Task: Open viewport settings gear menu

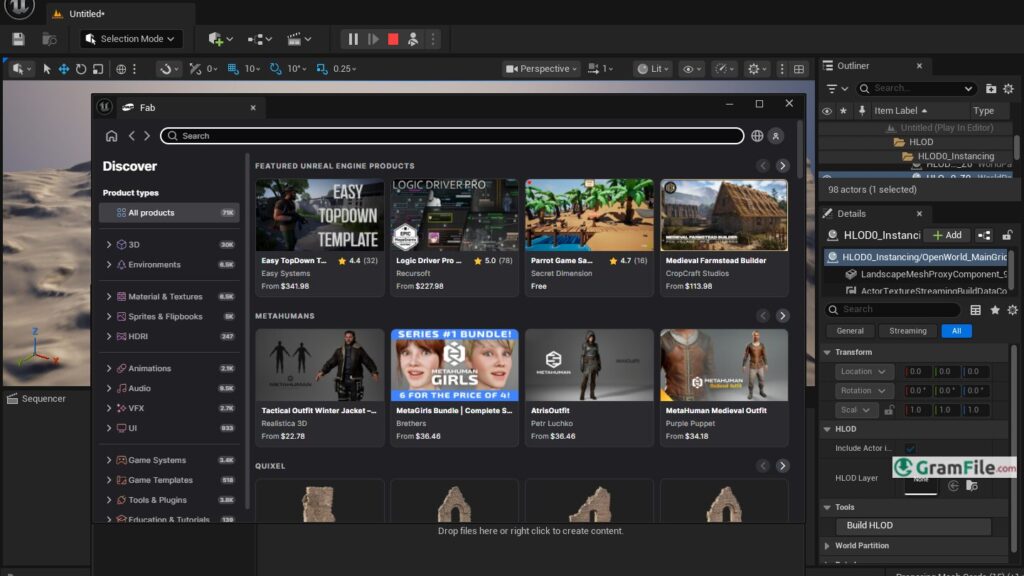Action: (x=757, y=69)
